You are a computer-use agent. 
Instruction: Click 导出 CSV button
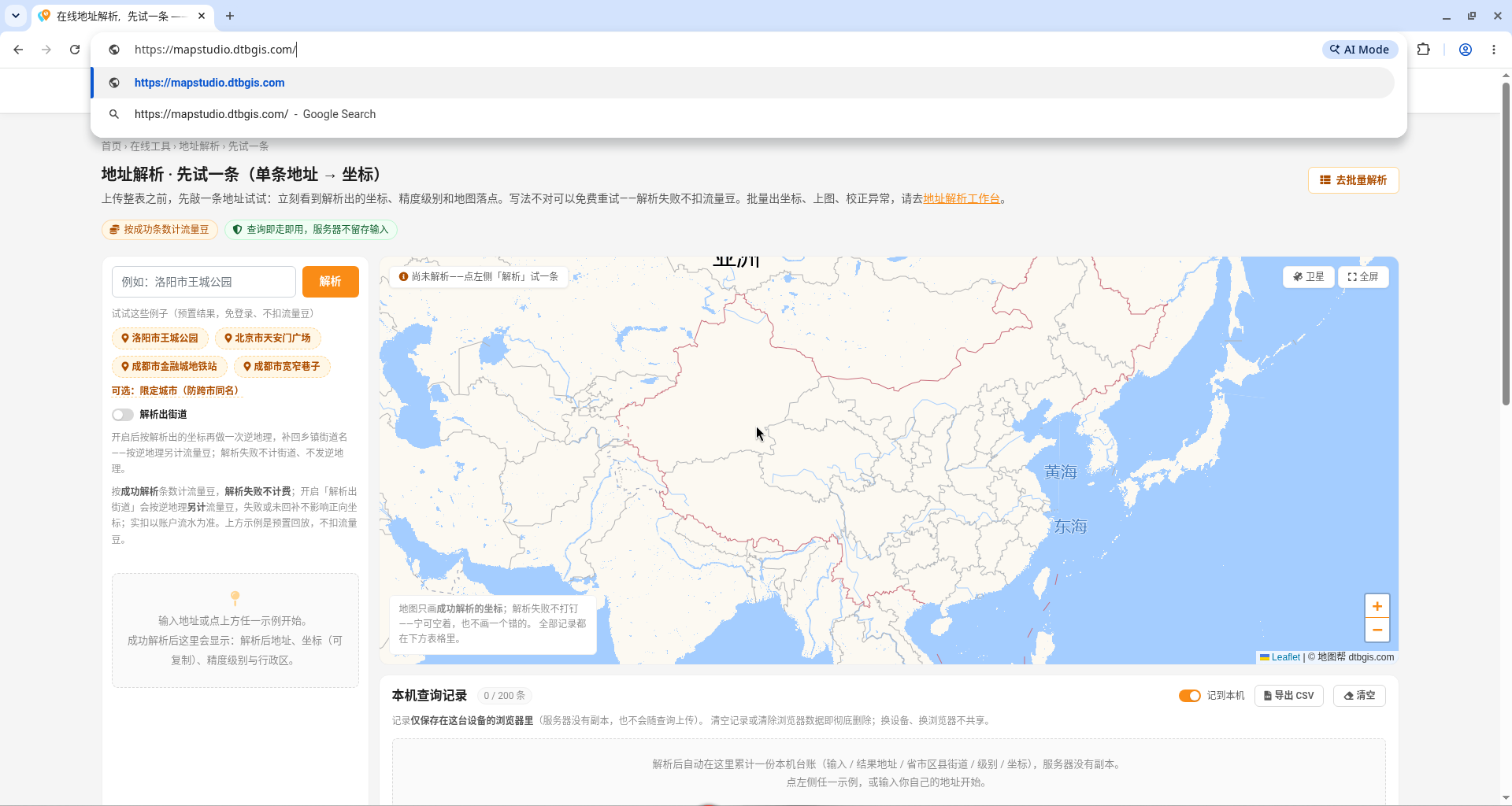pyautogui.click(x=1289, y=696)
